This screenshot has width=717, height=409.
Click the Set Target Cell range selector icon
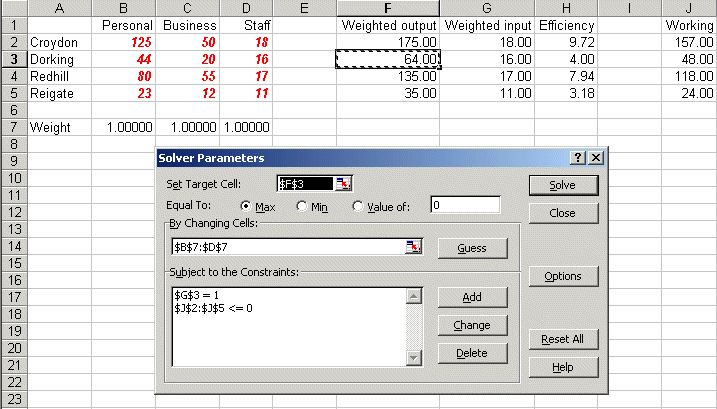coord(344,183)
